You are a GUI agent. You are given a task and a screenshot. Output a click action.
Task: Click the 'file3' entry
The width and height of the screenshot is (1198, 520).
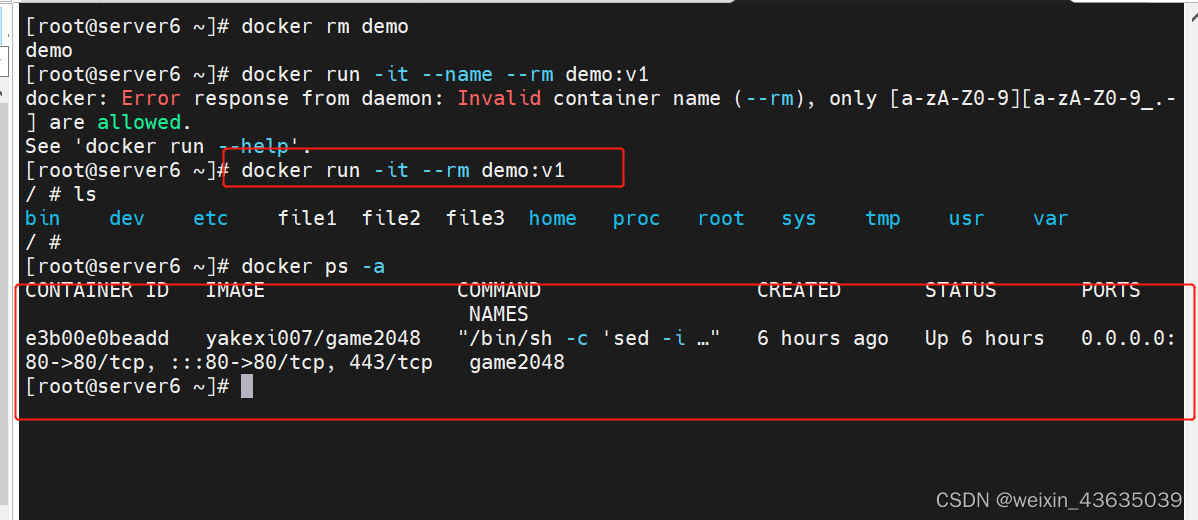[475, 218]
